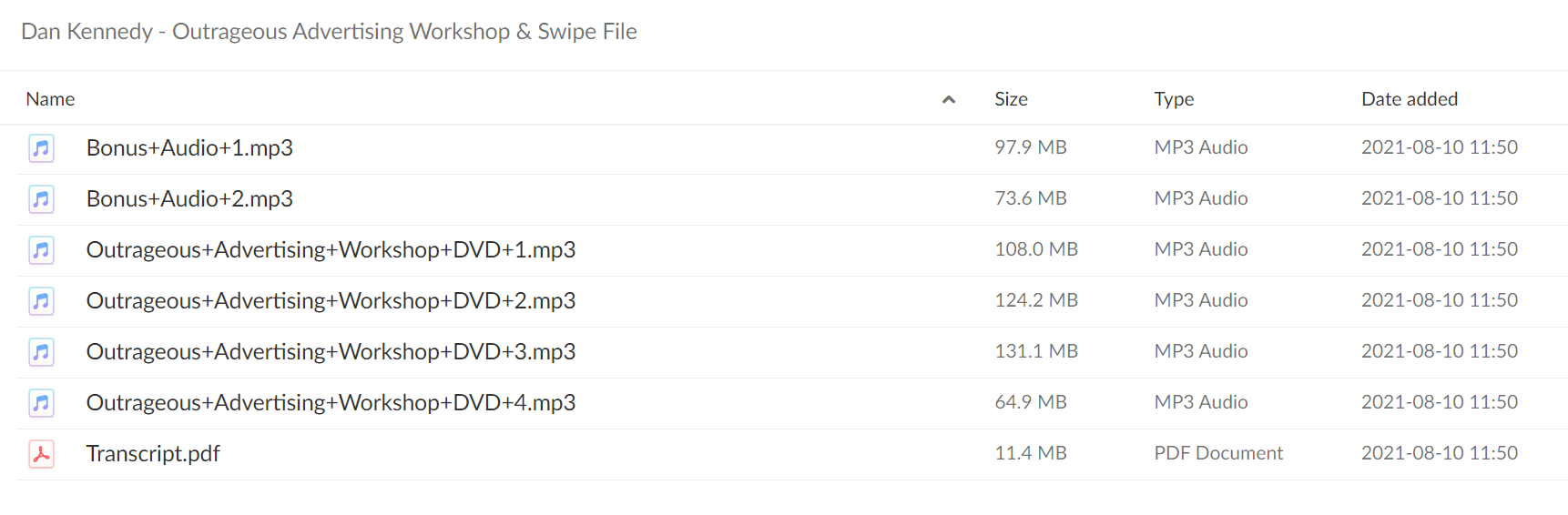Click the folder title Dan Kennedy Outrageous Advertising
Screen dimensions: 1568x515
click(329, 32)
